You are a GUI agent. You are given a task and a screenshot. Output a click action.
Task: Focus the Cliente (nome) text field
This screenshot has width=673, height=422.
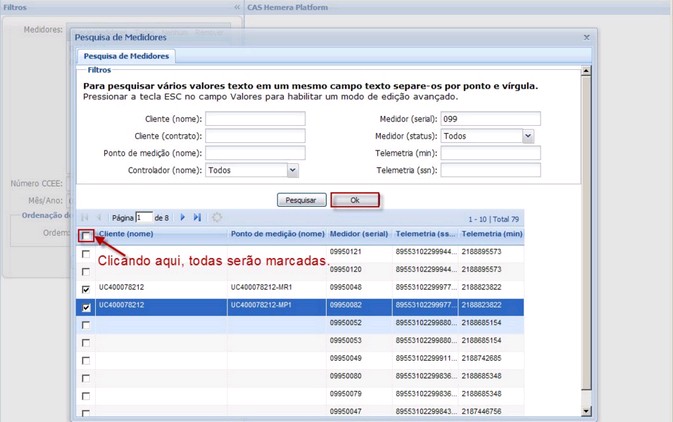pyautogui.click(x=255, y=118)
